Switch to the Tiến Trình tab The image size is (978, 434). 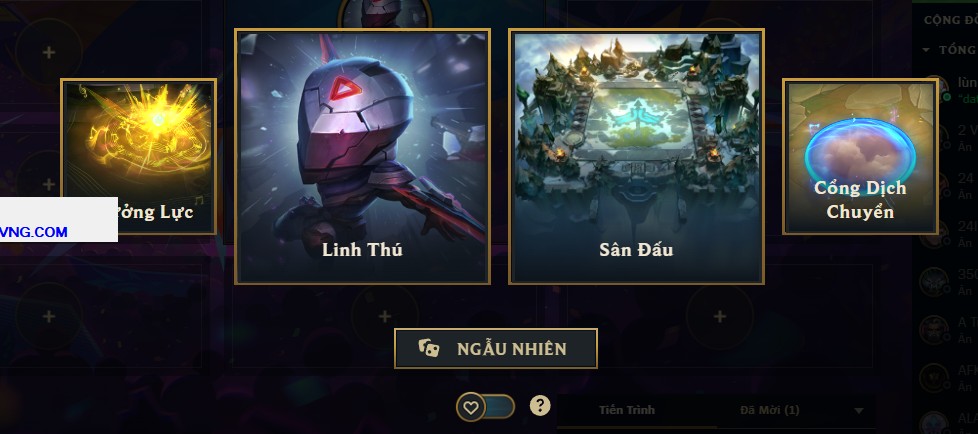[627, 410]
